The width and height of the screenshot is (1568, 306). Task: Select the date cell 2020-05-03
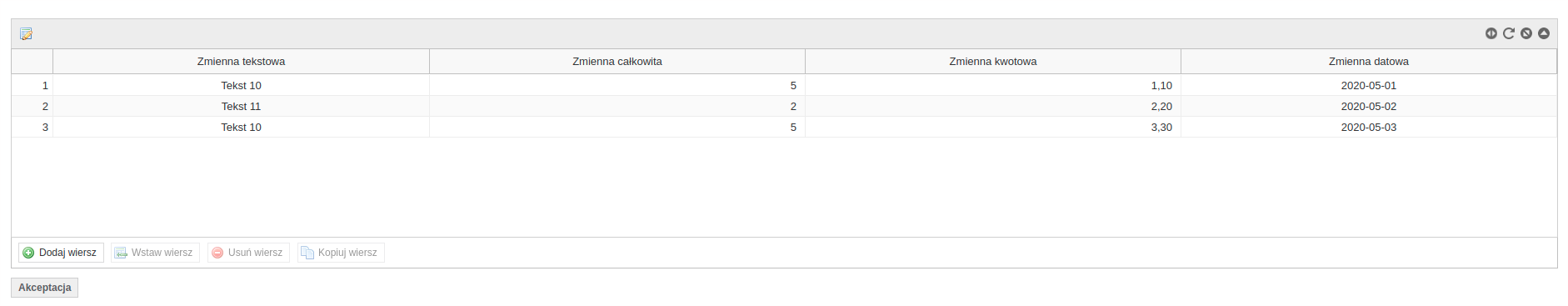1369,128
